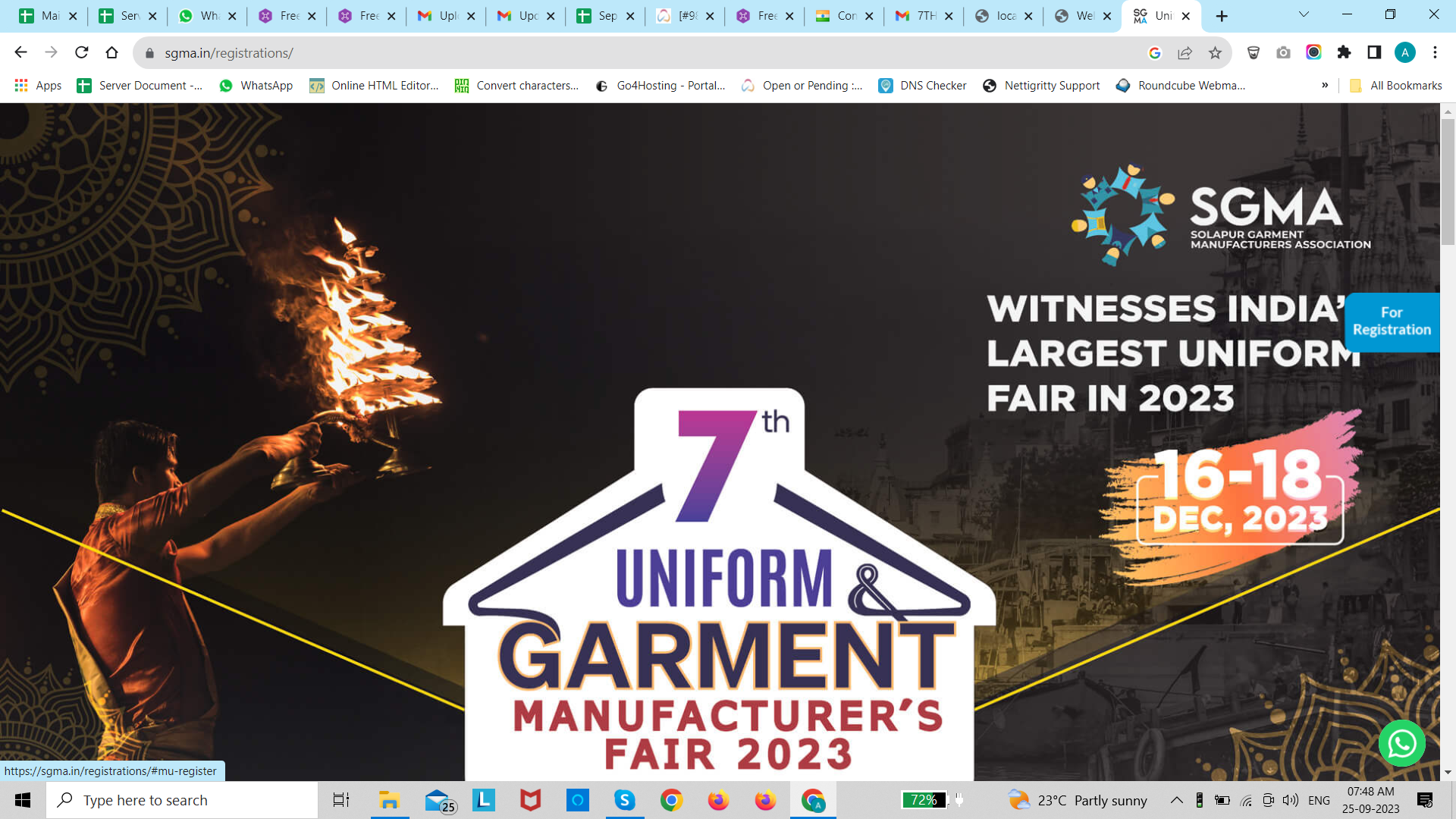The width and height of the screenshot is (1456, 819).
Task: Open Go4Hosting Portal bookmark
Action: pyautogui.click(x=660, y=86)
